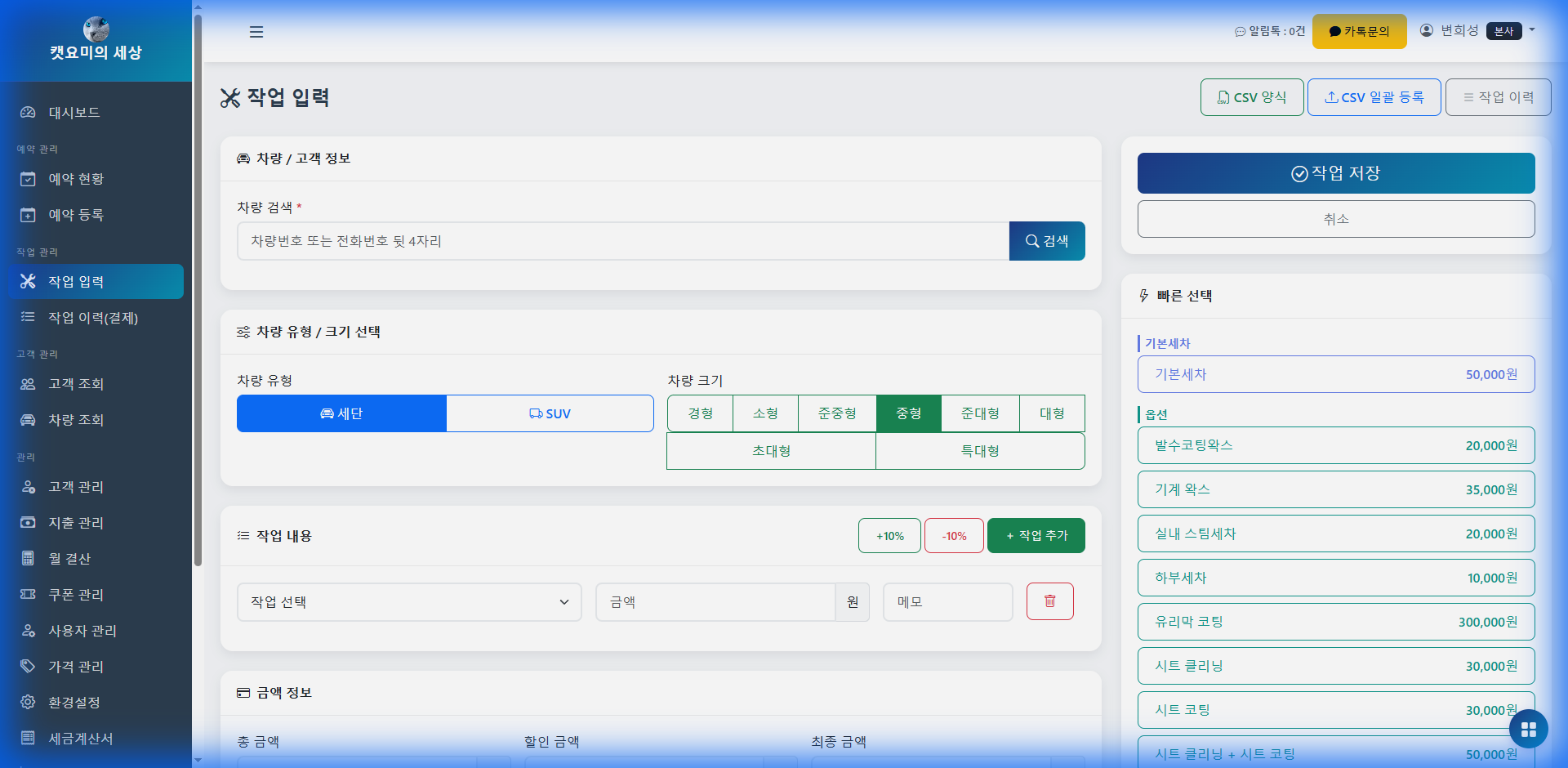This screenshot has height=768, width=1568.
Task: Click the 예약 등록 calendar-plus icon
Action: tap(28, 215)
